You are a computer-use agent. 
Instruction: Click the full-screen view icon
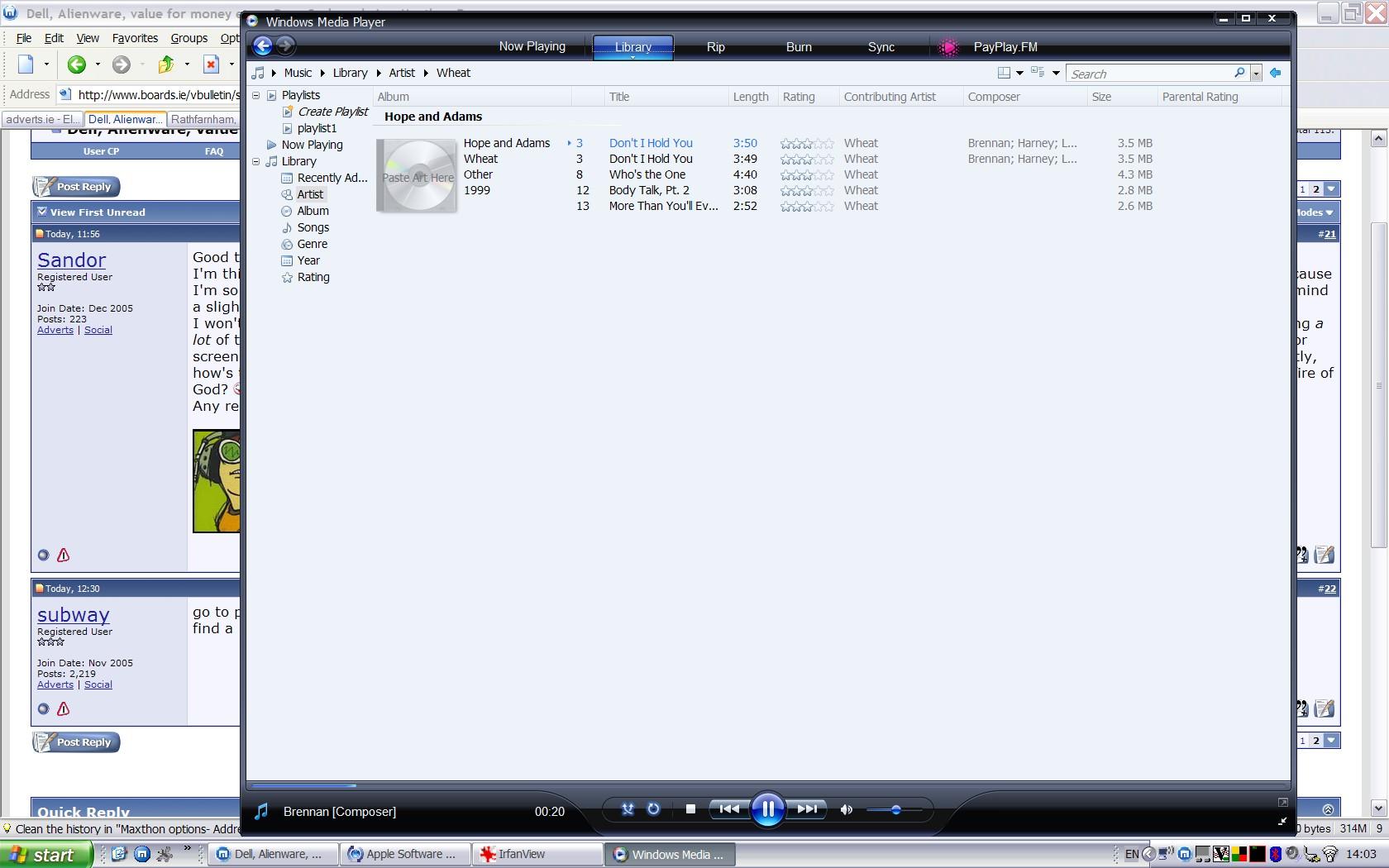point(1282,802)
